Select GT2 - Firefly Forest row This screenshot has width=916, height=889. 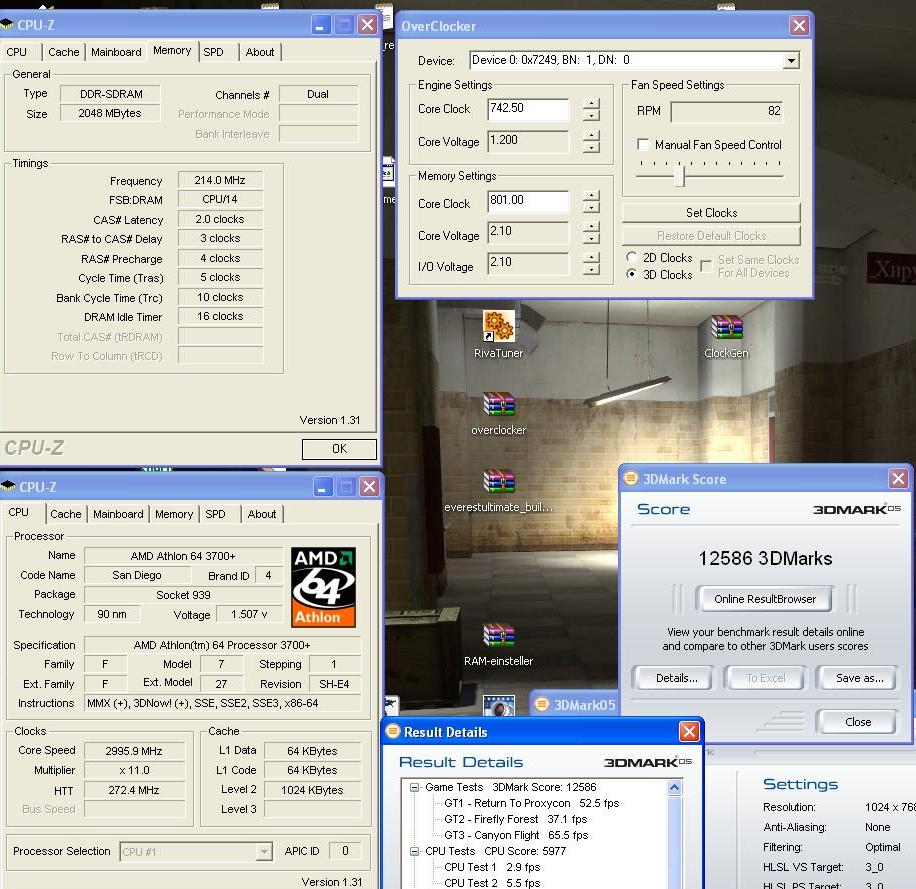515,819
